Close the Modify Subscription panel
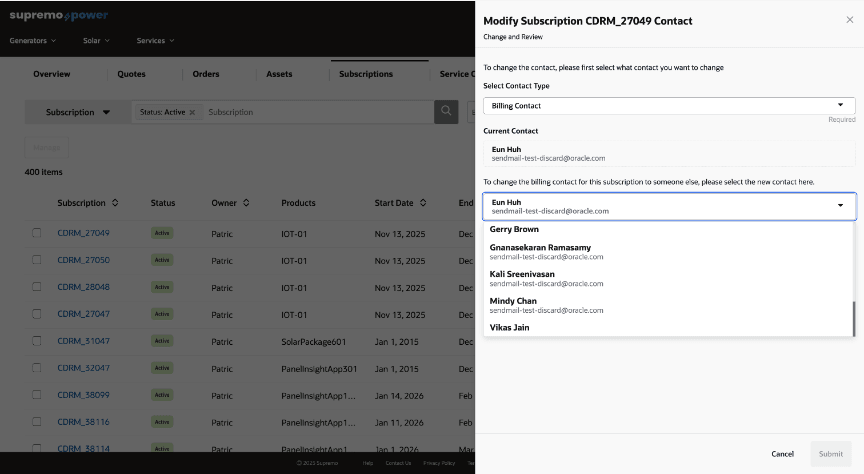The image size is (864, 474). [x=850, y=20]
